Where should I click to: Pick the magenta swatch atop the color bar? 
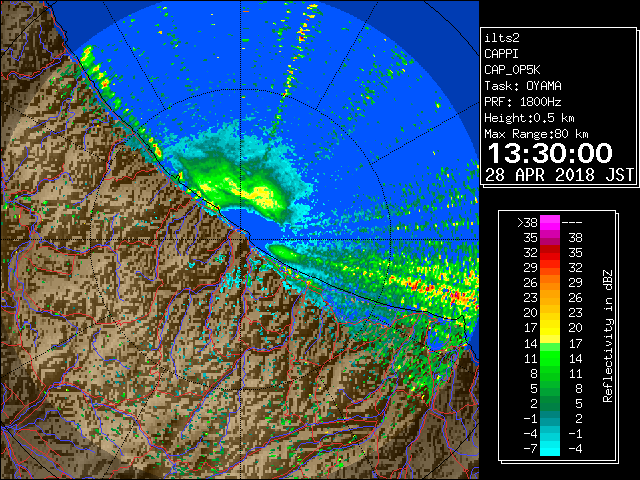pyautogui.click(x=550, y=223)
